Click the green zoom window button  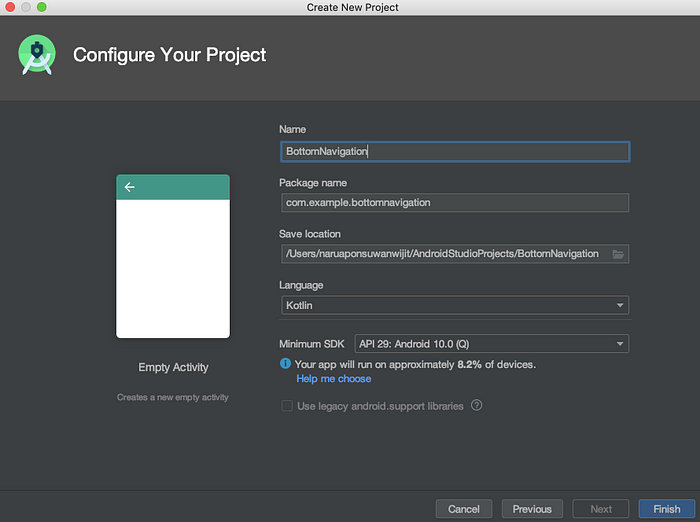click(x=42, y=7)
